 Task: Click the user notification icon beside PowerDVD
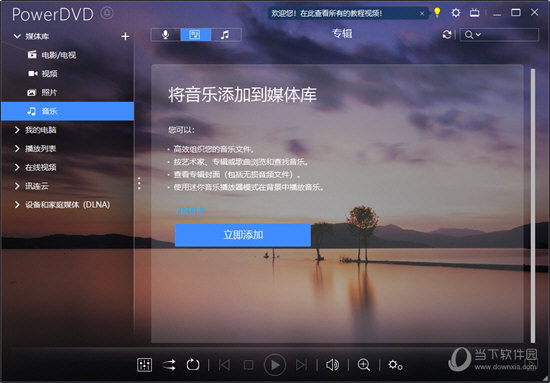(x=107, y=13)
